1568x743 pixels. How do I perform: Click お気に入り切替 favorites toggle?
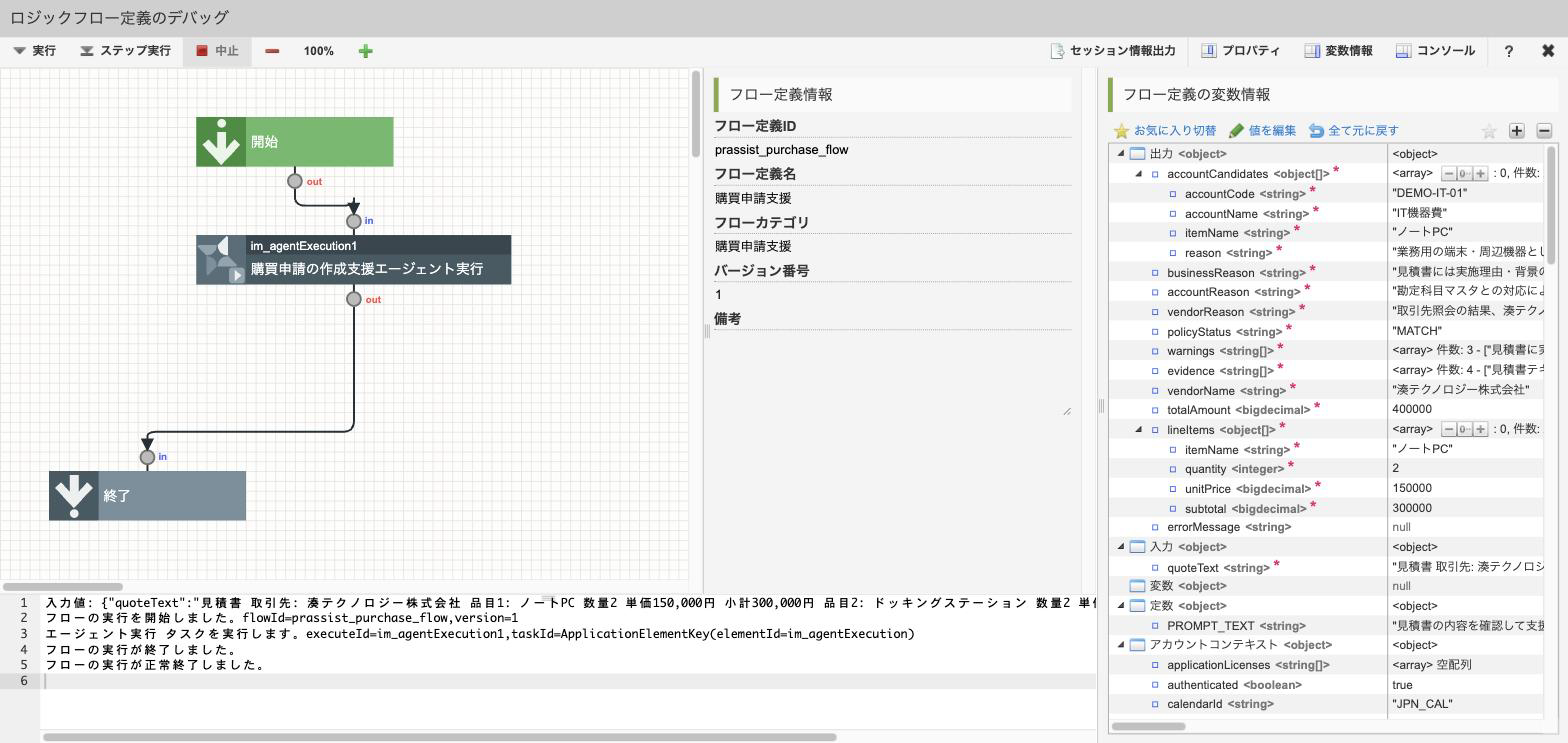[x=1166, y=131]
